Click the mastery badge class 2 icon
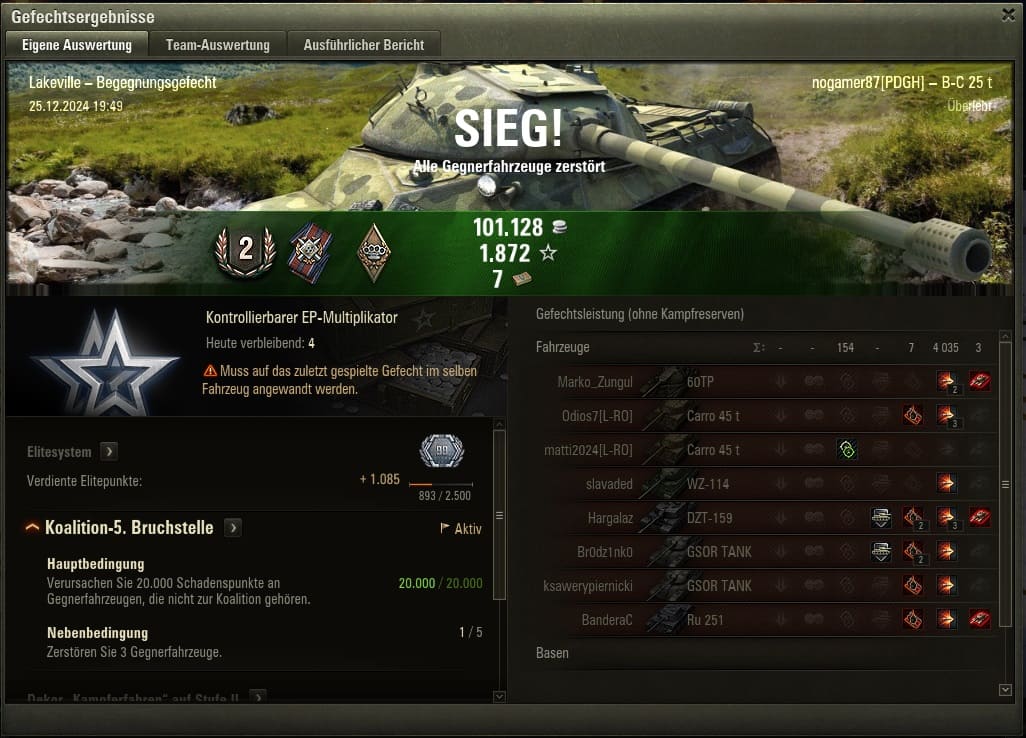The height and width of the screenshot is (738, 1026). 245,251
